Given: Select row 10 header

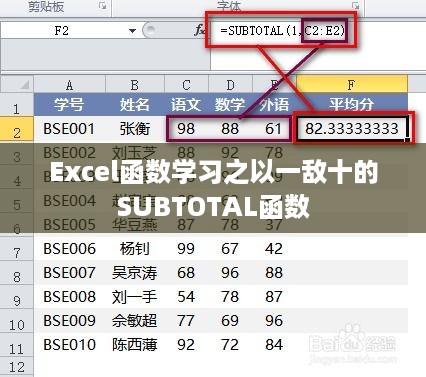Looking at the screenshot, I should pyautogui.click(x=17, y=322).
